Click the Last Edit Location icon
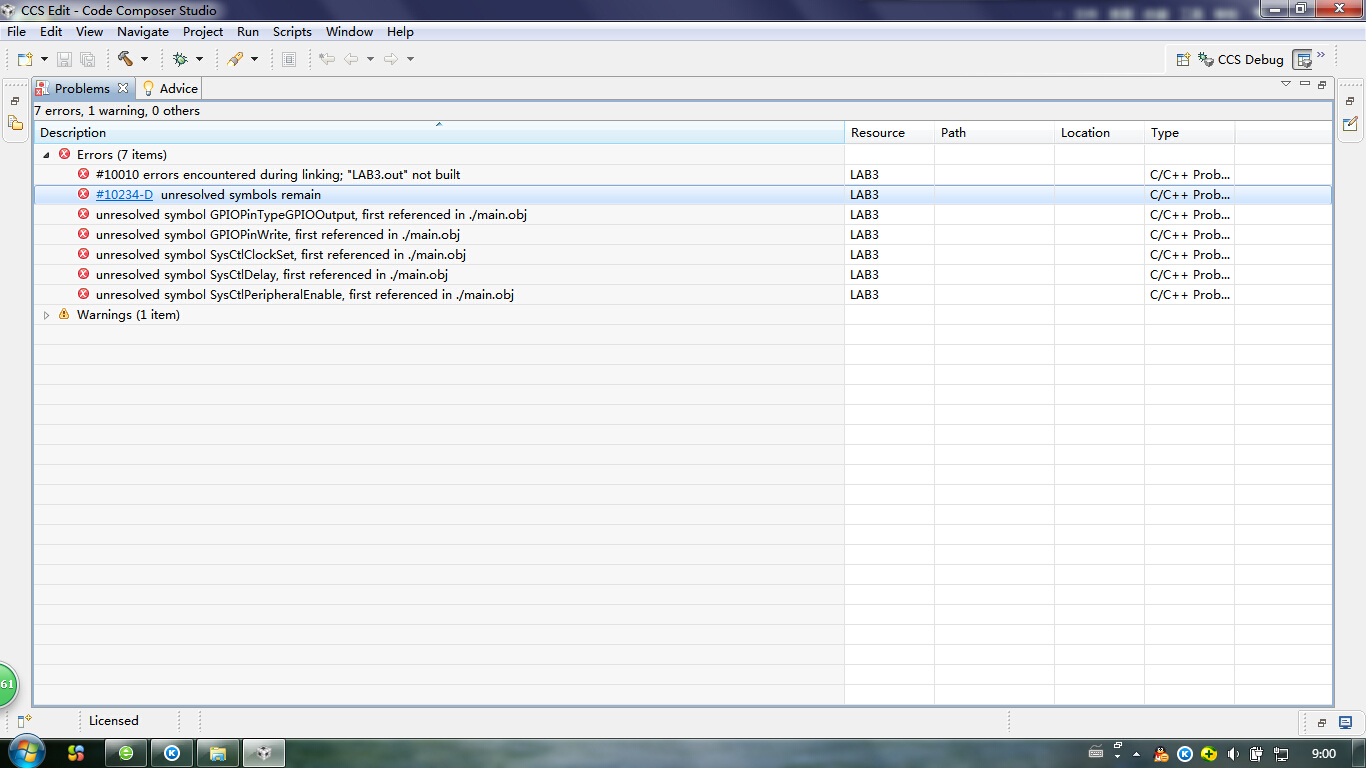This screenshot has width=1366, height=768. (x=326, y=60)
